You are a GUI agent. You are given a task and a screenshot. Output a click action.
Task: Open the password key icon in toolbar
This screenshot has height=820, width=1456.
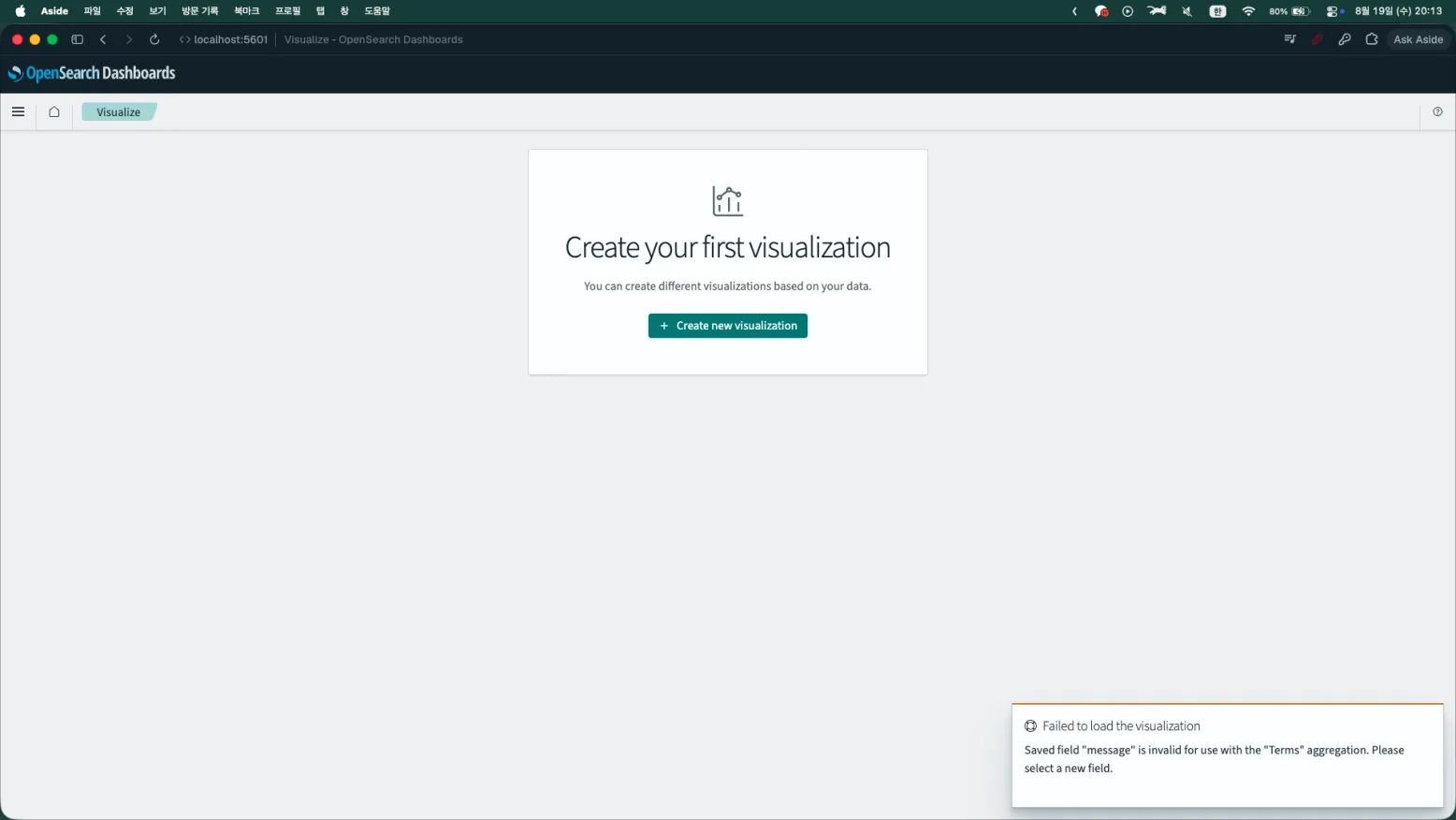point(1344,39)
